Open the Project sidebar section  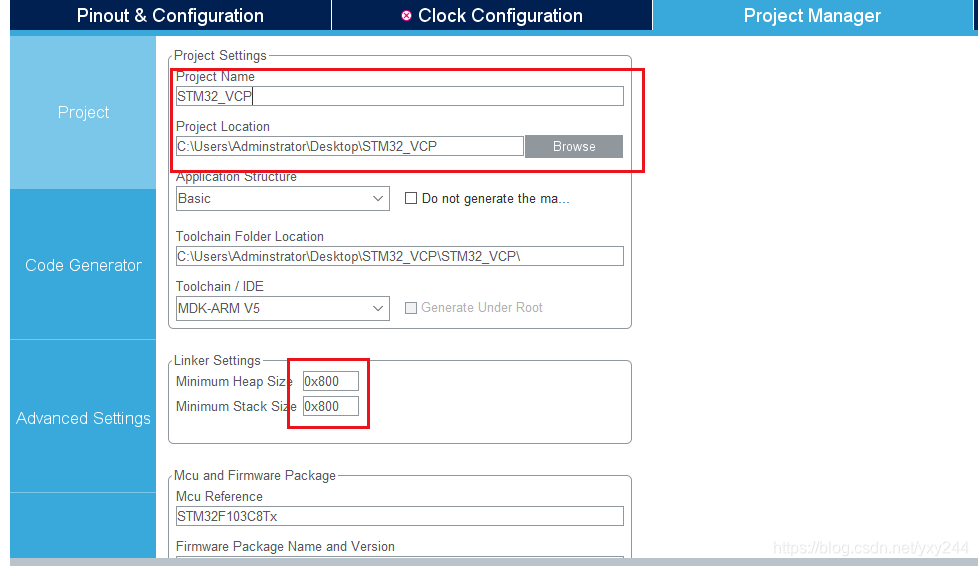(x=83, y=112)
